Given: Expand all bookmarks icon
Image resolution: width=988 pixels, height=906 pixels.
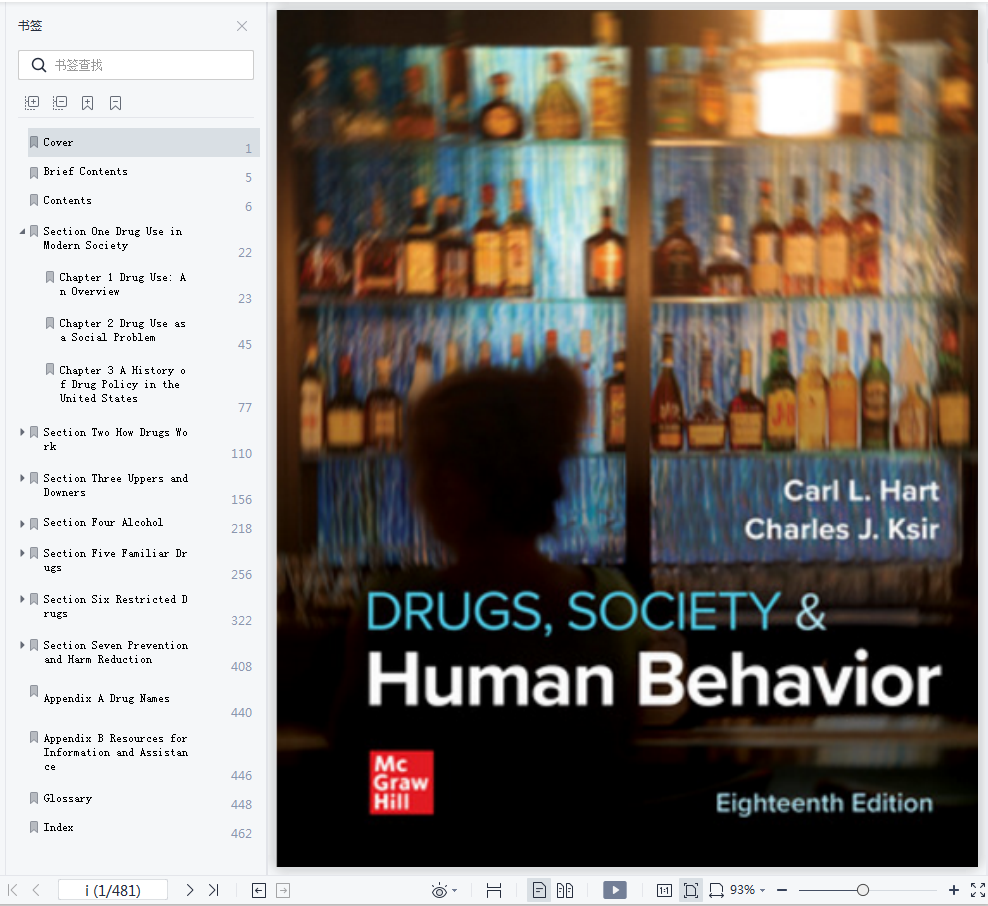Looking at the screenshot, I should point(32,103).
